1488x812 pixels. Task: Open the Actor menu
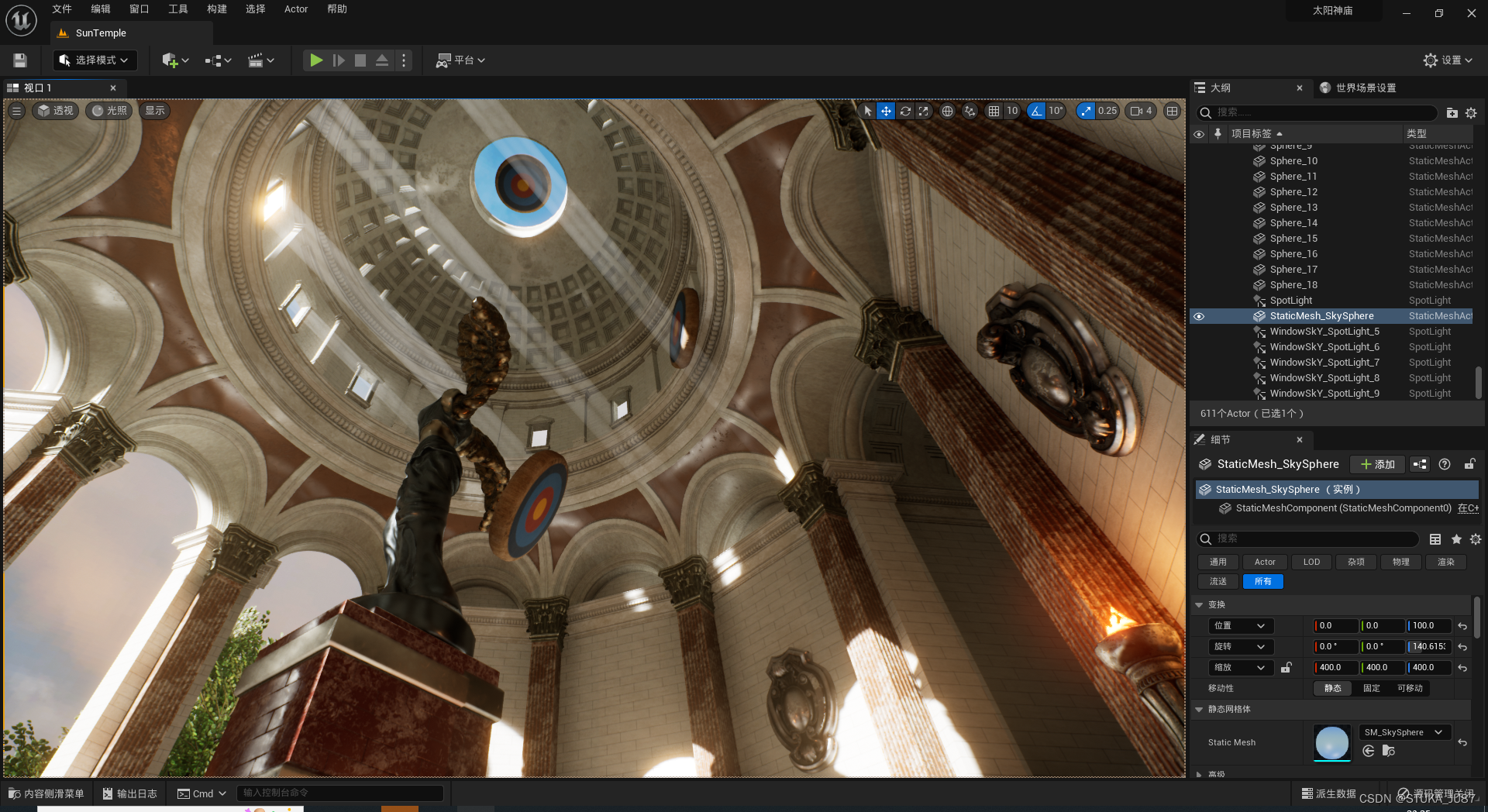tap(296, 9)
